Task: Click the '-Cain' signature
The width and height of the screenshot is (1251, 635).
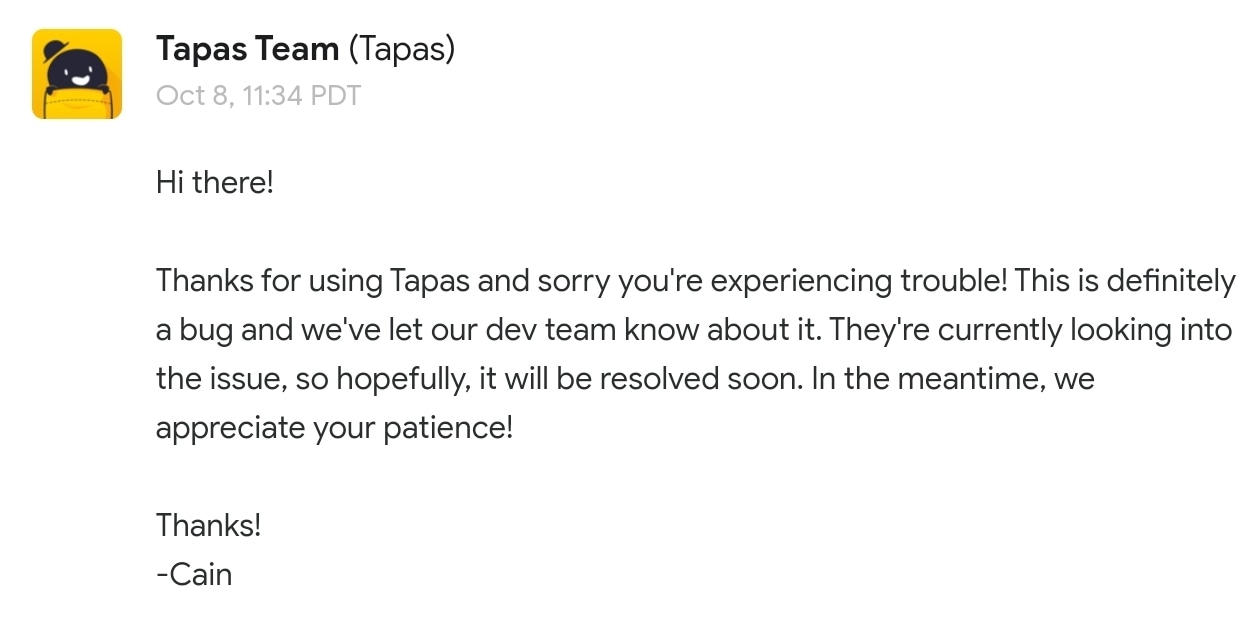Action: (194, 575)
